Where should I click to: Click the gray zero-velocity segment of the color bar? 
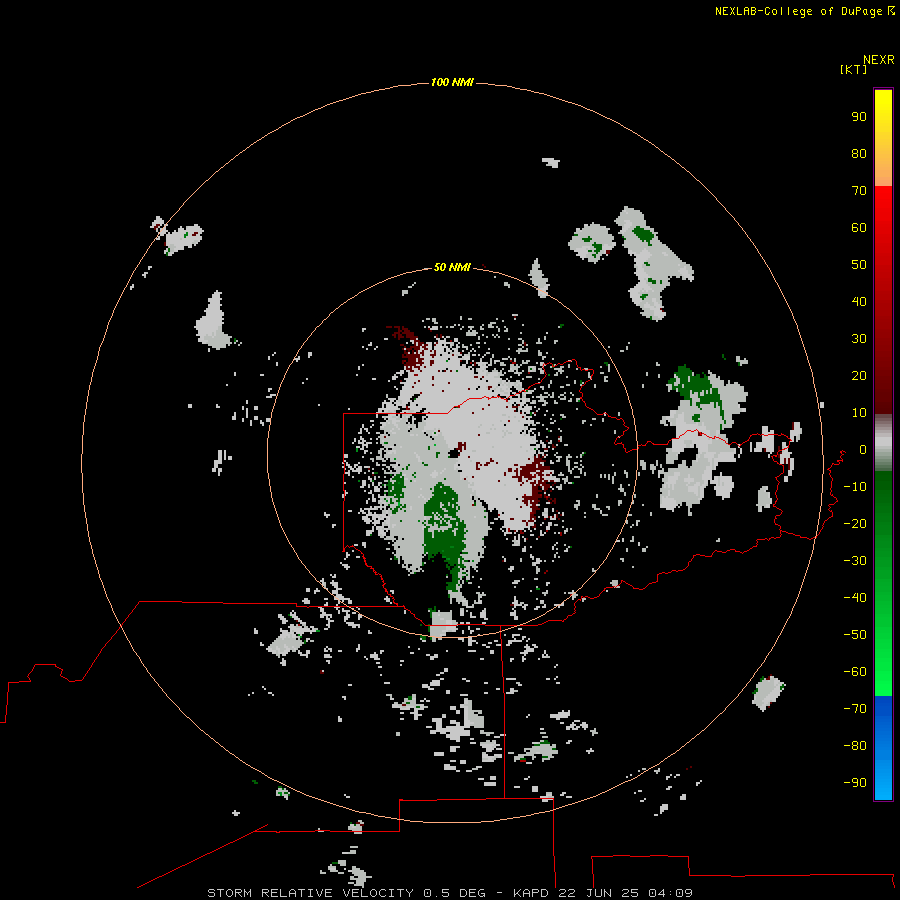pos(883,443)
